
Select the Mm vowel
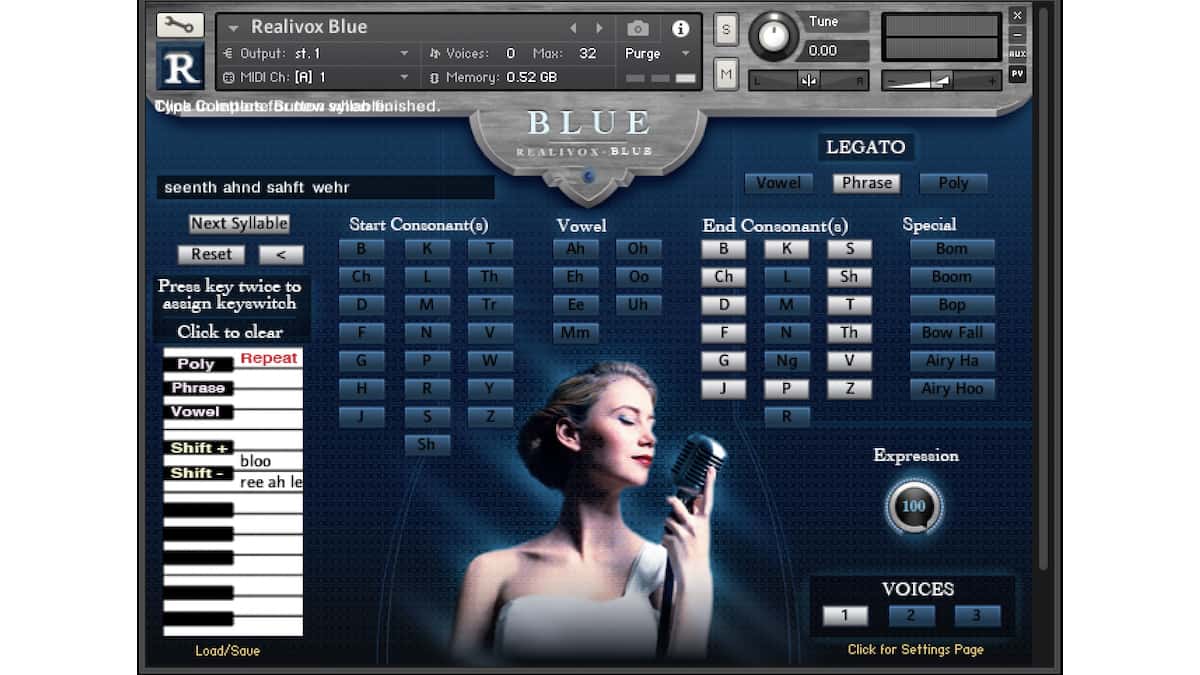point(576,333)
